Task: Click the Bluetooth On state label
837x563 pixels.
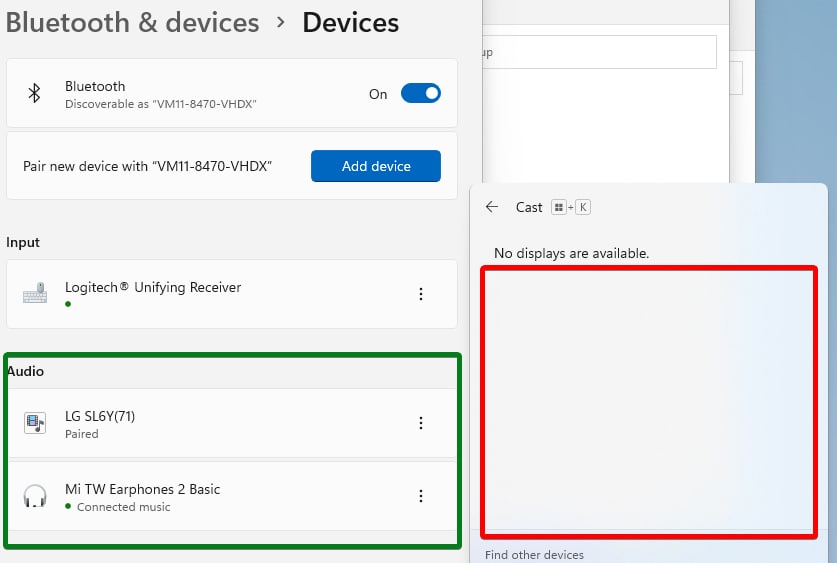Action: click(378, 94)
